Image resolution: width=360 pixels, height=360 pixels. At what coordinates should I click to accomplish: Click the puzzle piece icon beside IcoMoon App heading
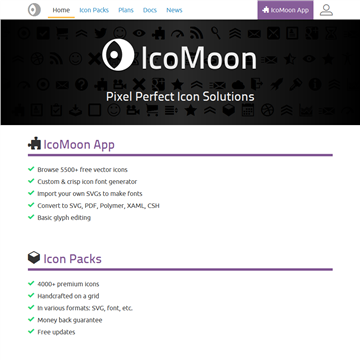click(34, 144)
